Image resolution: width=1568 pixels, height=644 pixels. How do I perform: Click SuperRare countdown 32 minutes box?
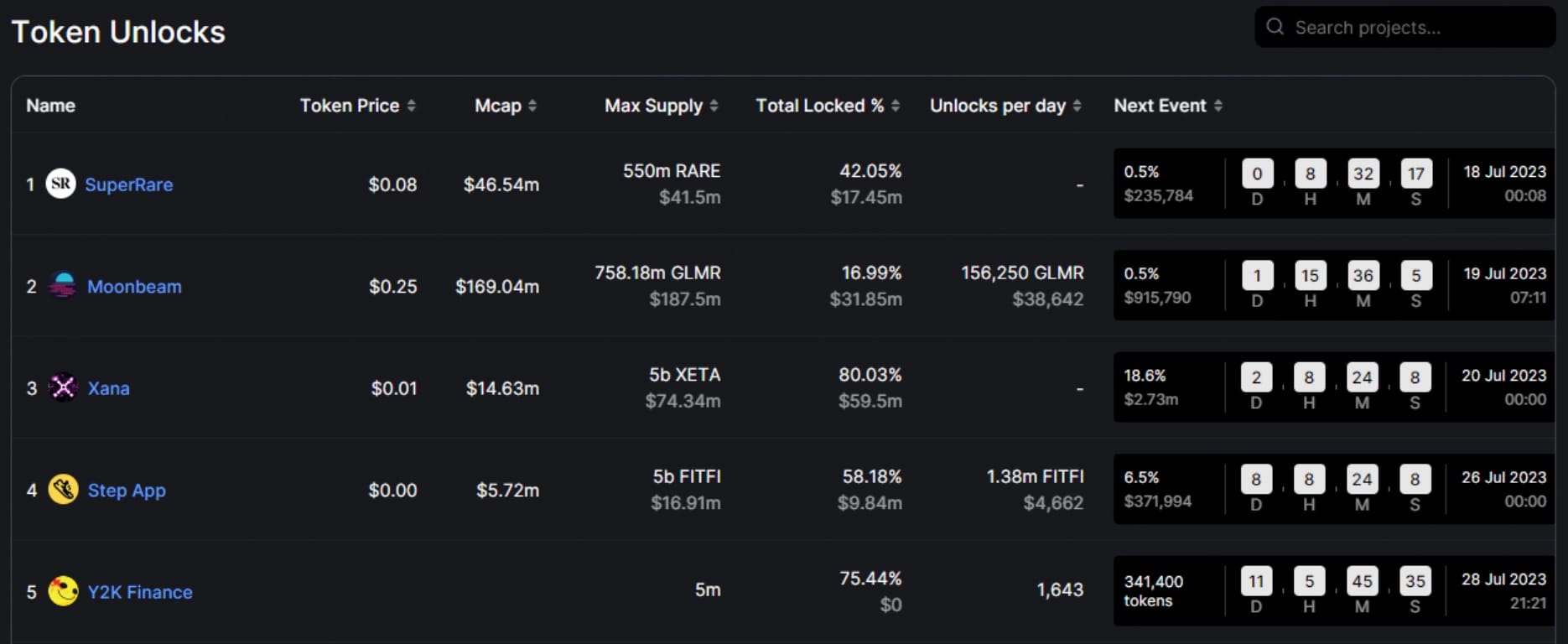(1363, 174)
